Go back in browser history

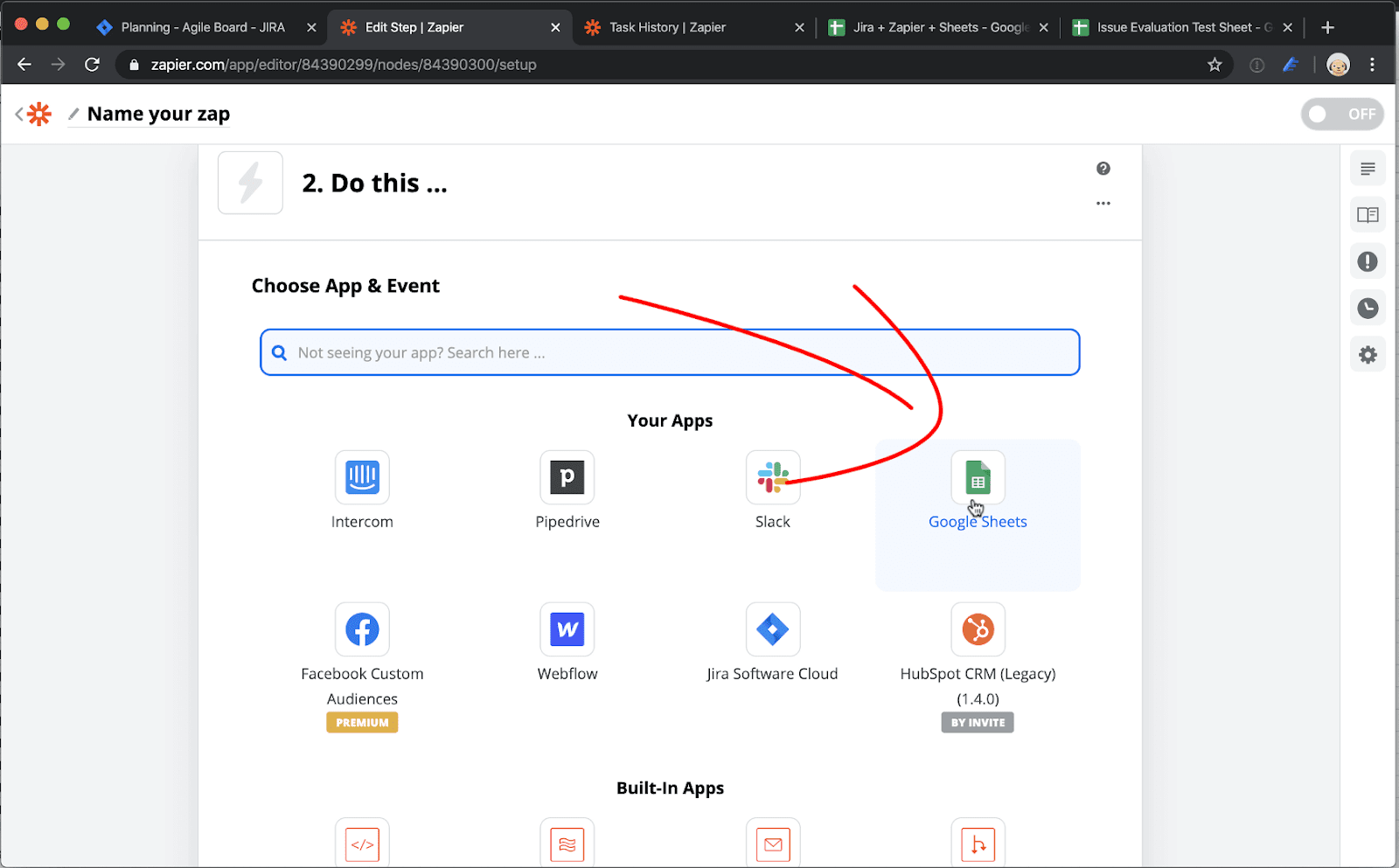[x=24, y=65]
